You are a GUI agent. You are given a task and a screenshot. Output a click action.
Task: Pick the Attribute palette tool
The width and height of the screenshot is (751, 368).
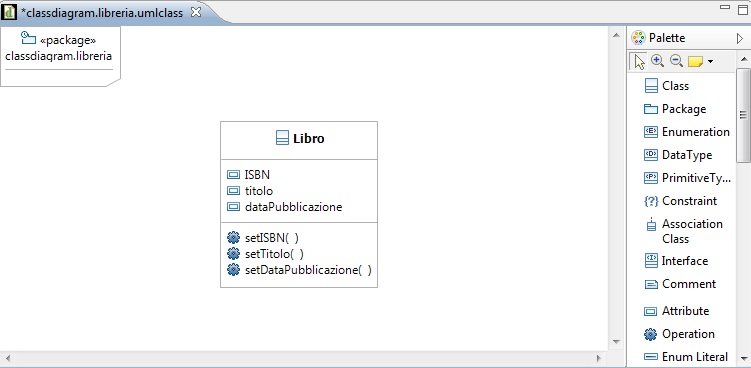click(x=677, y=310)
